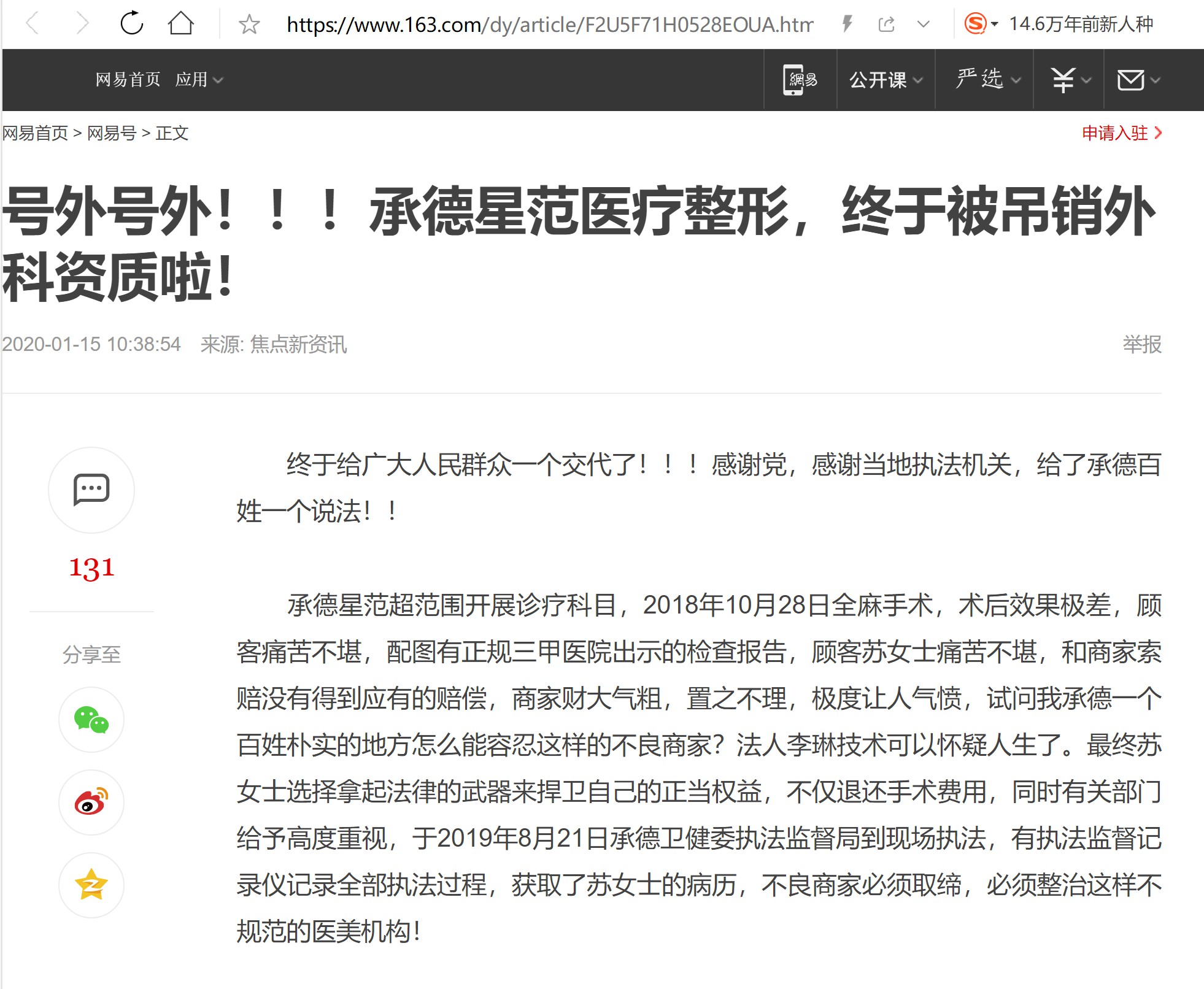The height and width of the screenshot is (989, 1204).
Task: Open the mail envelope icon menu
Action: click(1138, 80)
